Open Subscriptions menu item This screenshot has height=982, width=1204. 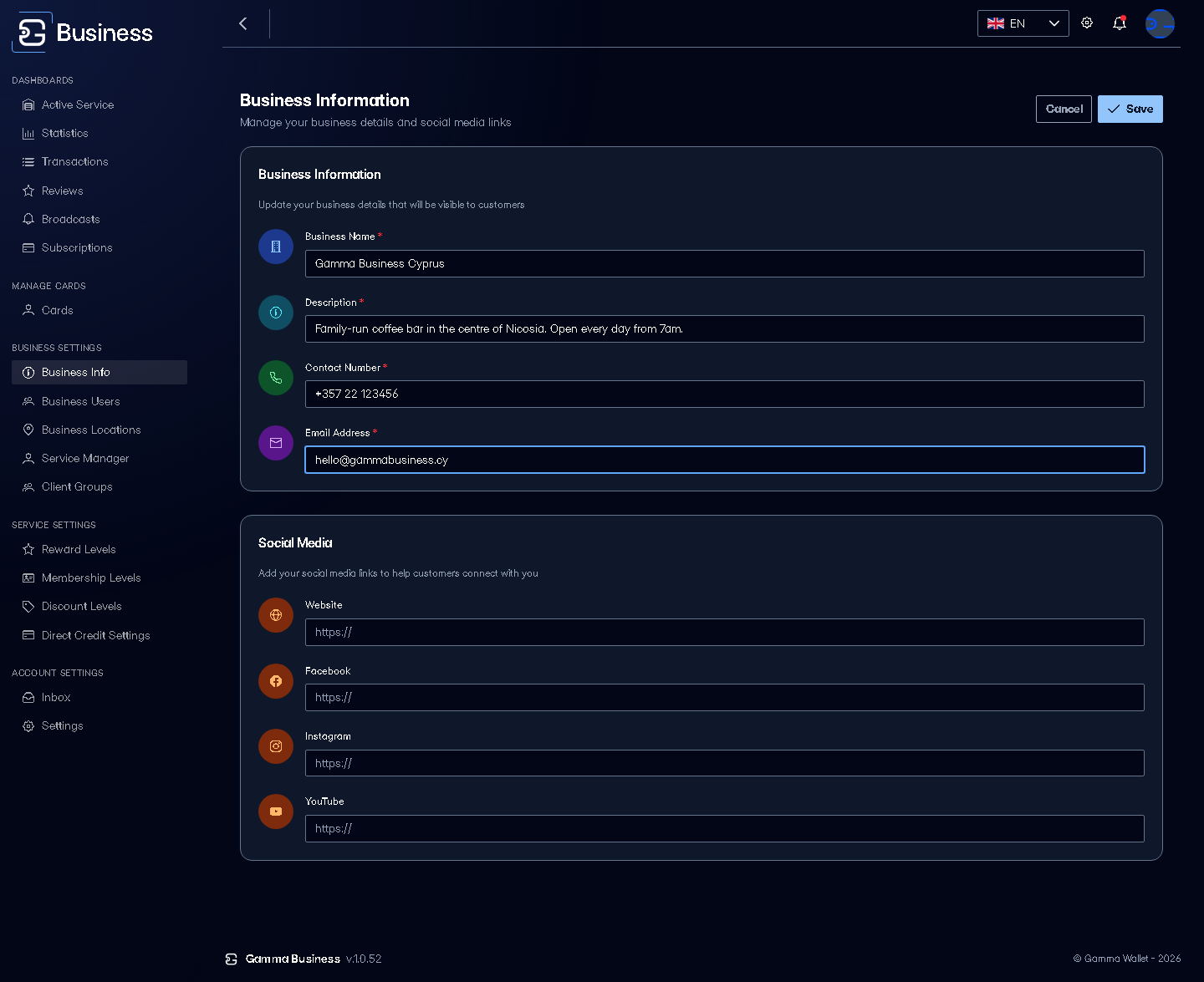[x=99, y=248]
